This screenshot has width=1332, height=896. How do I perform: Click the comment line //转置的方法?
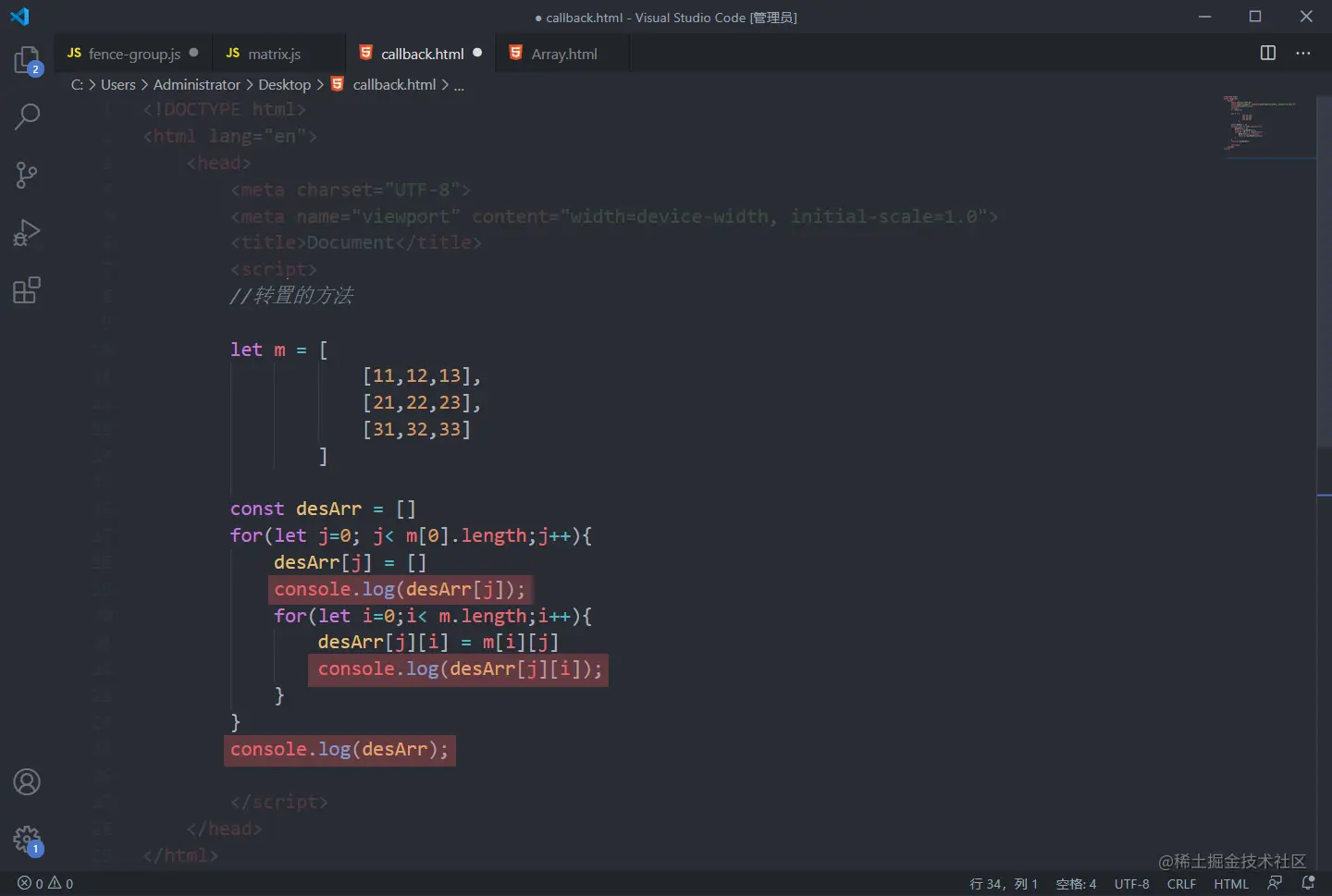tap(291, 296)
